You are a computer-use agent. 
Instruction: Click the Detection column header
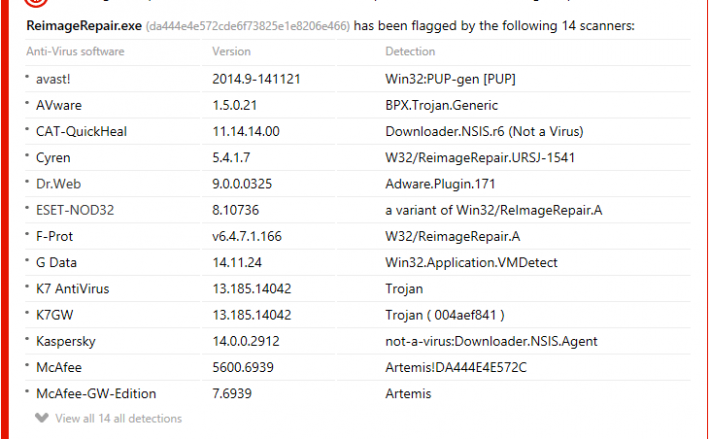(410, 51)
